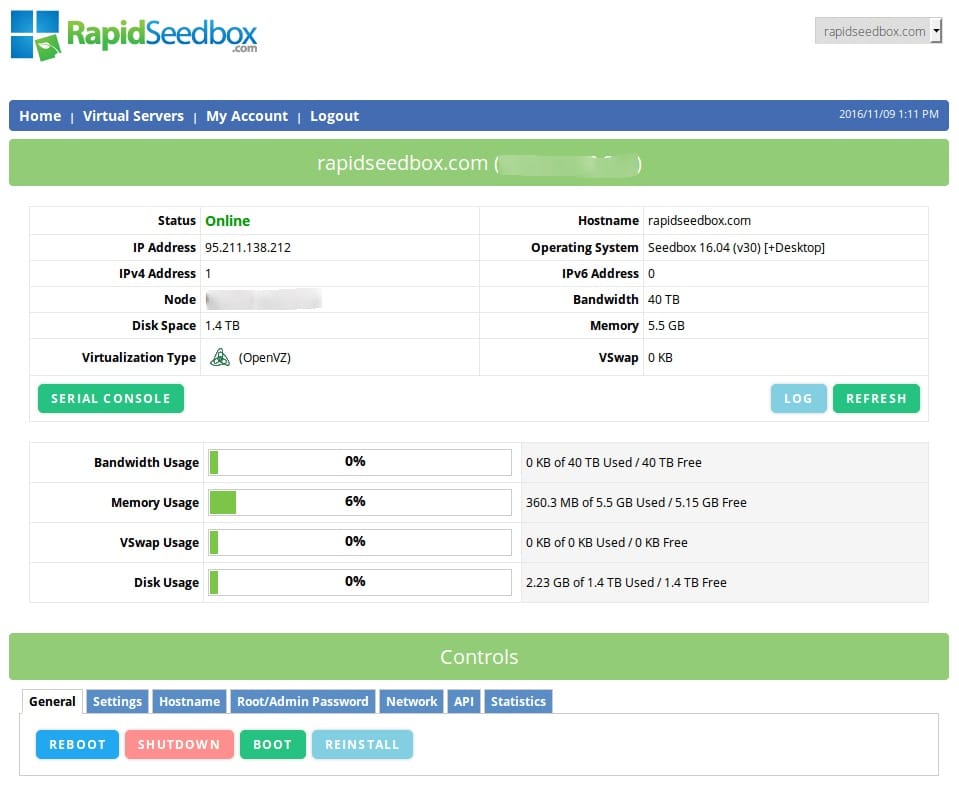Image resolution: width=959 pixels, height=789 pixels.
Task: Click the Reinstall button
Action: coord(362,744)
